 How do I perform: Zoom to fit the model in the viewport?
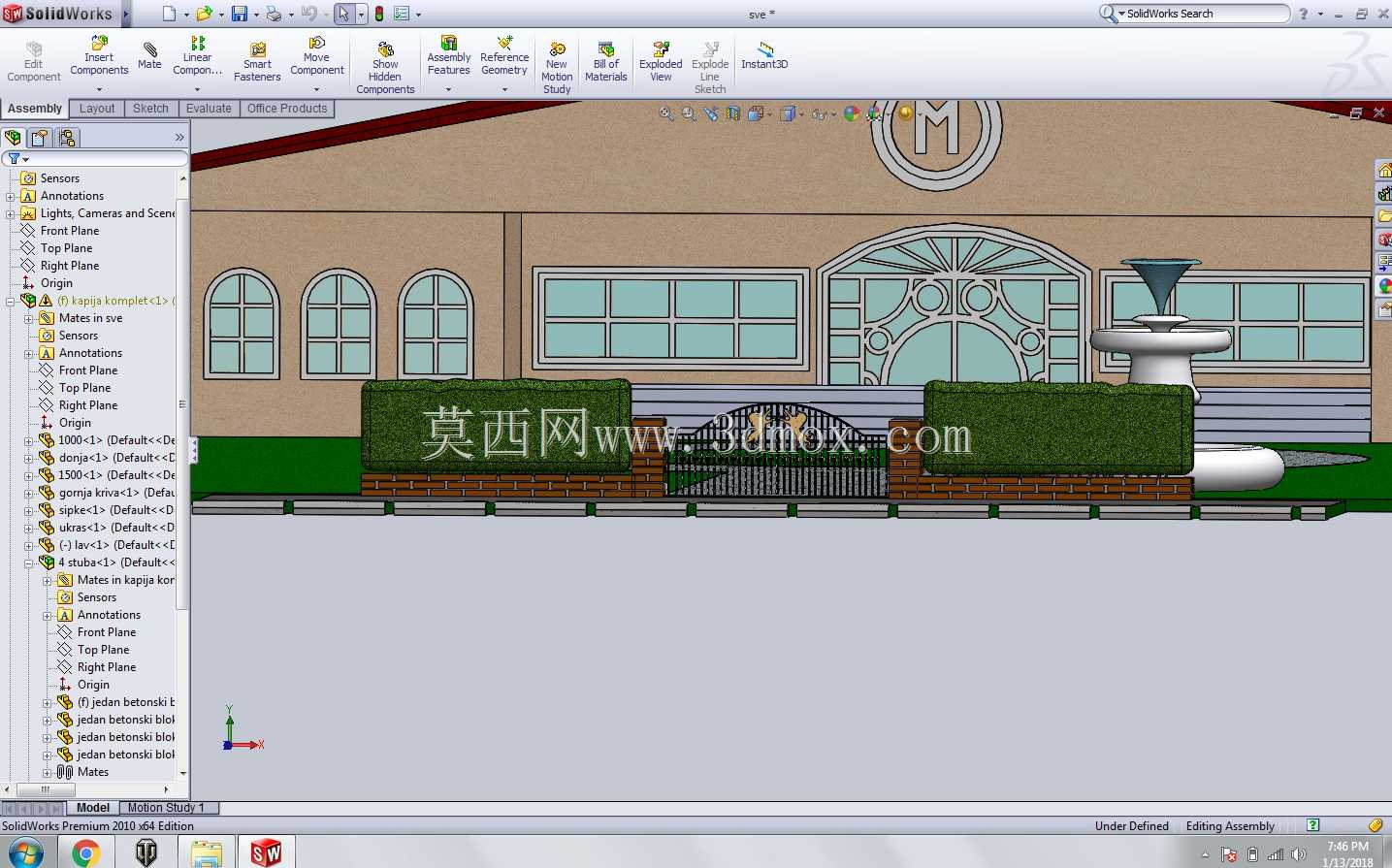[666, 113]
